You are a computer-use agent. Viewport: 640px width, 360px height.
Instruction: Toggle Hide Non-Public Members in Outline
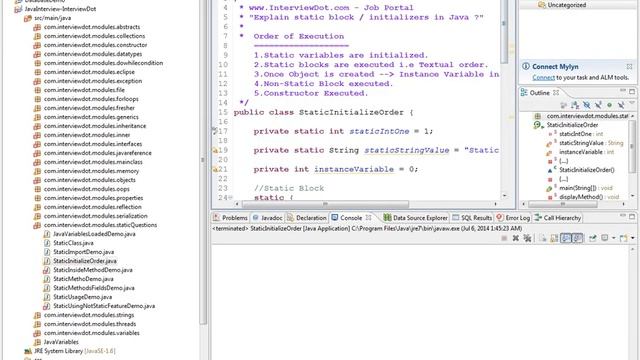609,105
